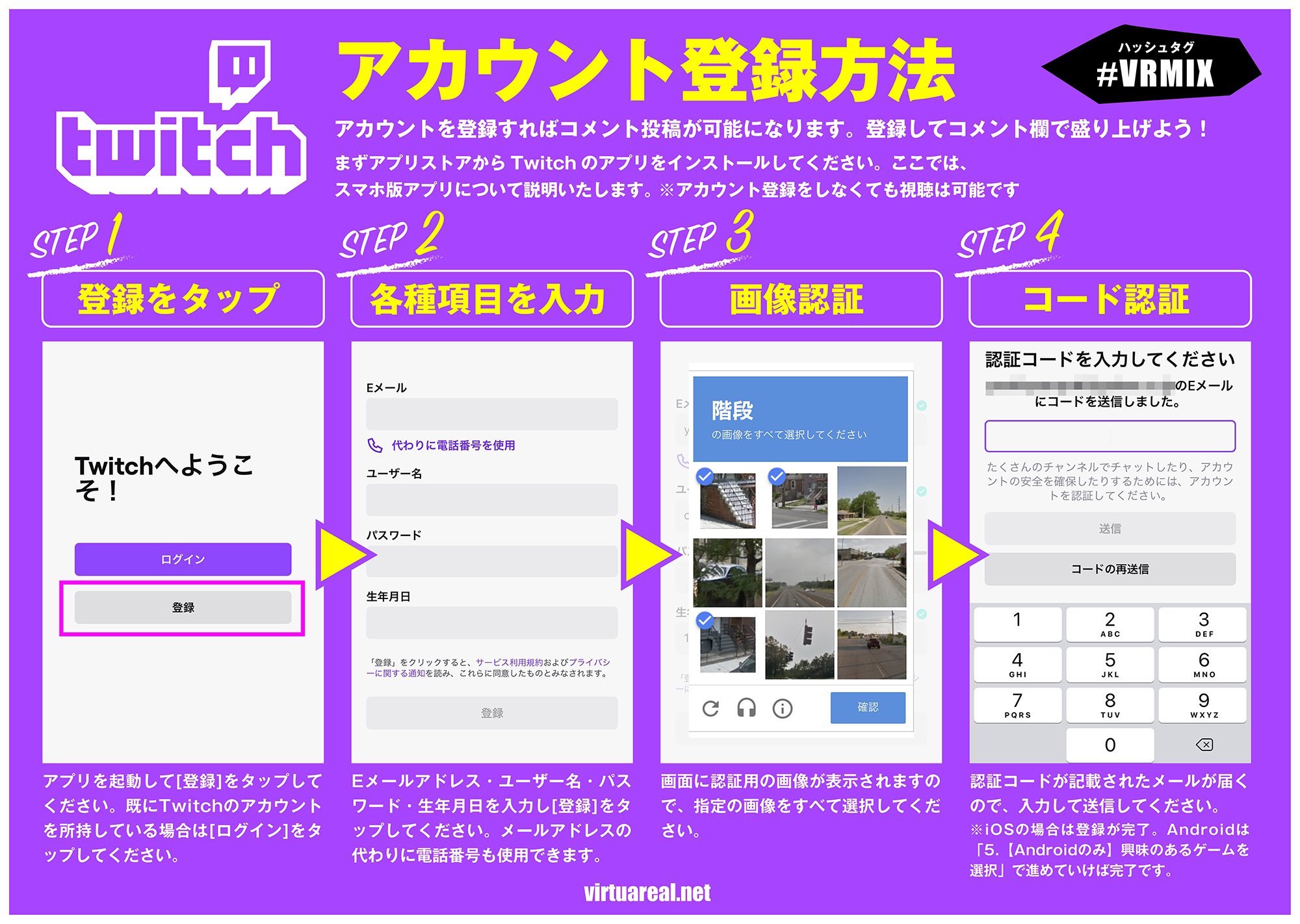The image size is (1300, 924).
Task: Click the Eメール input field
Action: click(x=491, y=414)
